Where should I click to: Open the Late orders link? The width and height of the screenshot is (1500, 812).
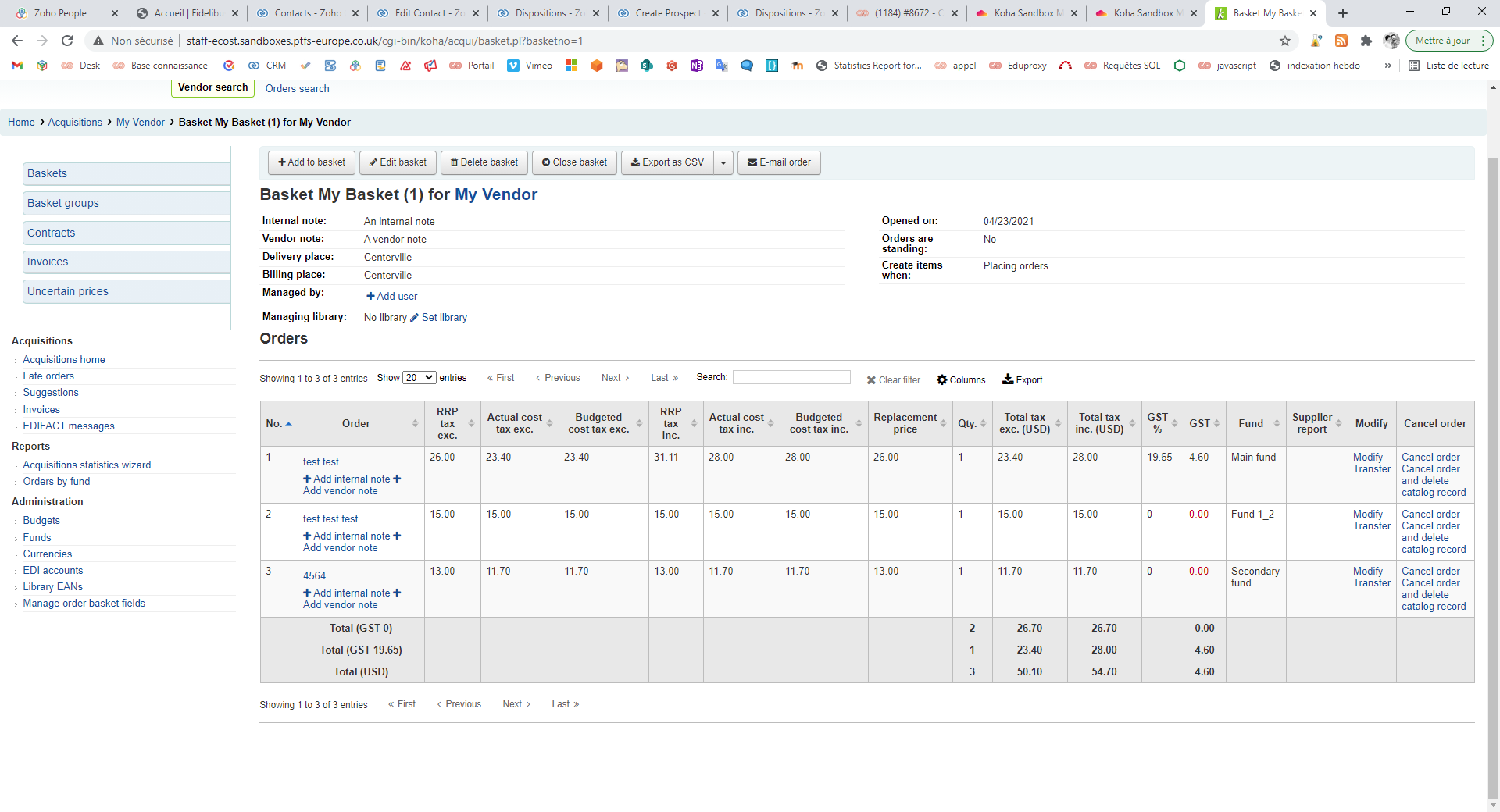pyautogui.click(x=48, y=376)
